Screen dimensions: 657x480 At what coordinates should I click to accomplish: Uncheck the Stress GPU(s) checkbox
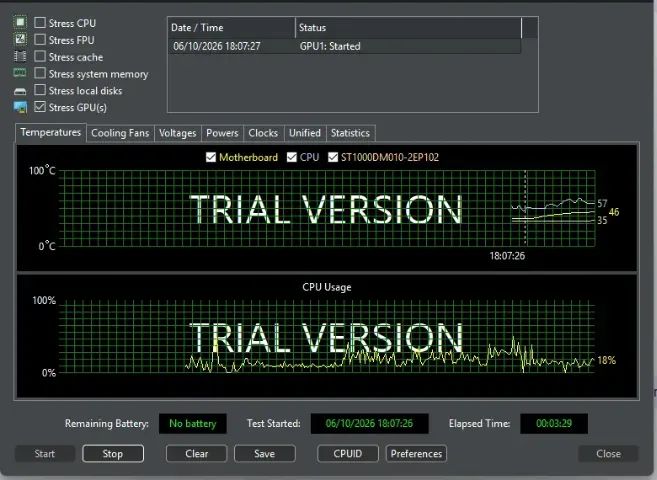coord(40,107)
